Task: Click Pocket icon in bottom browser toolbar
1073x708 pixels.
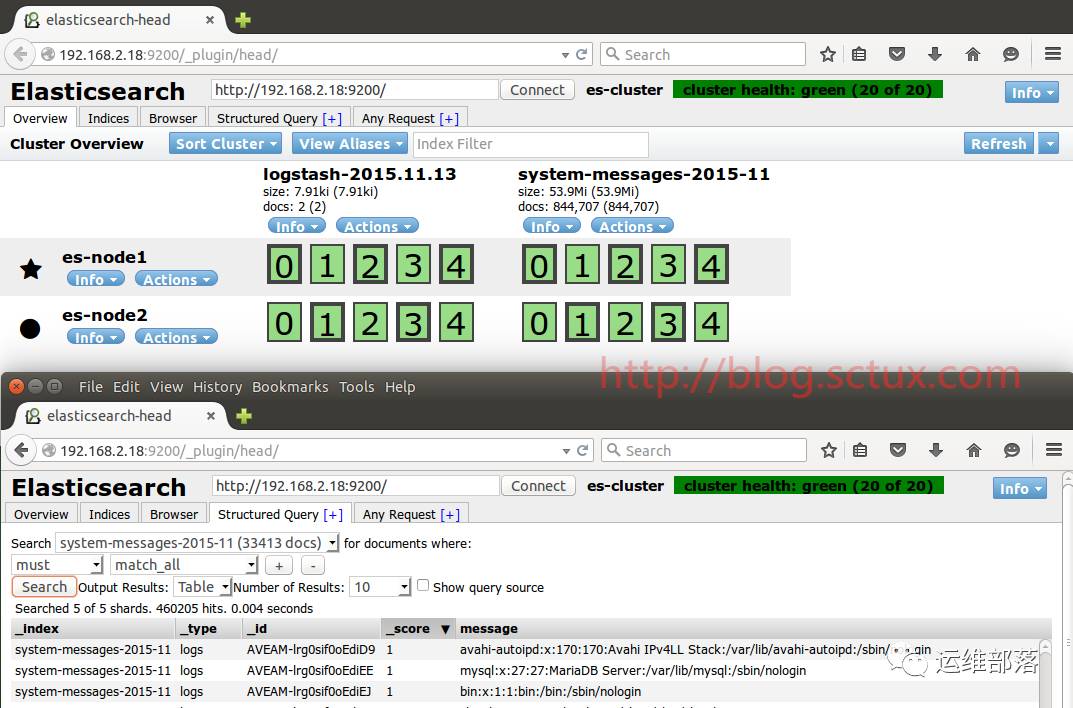Action: [x=898, y=450]
